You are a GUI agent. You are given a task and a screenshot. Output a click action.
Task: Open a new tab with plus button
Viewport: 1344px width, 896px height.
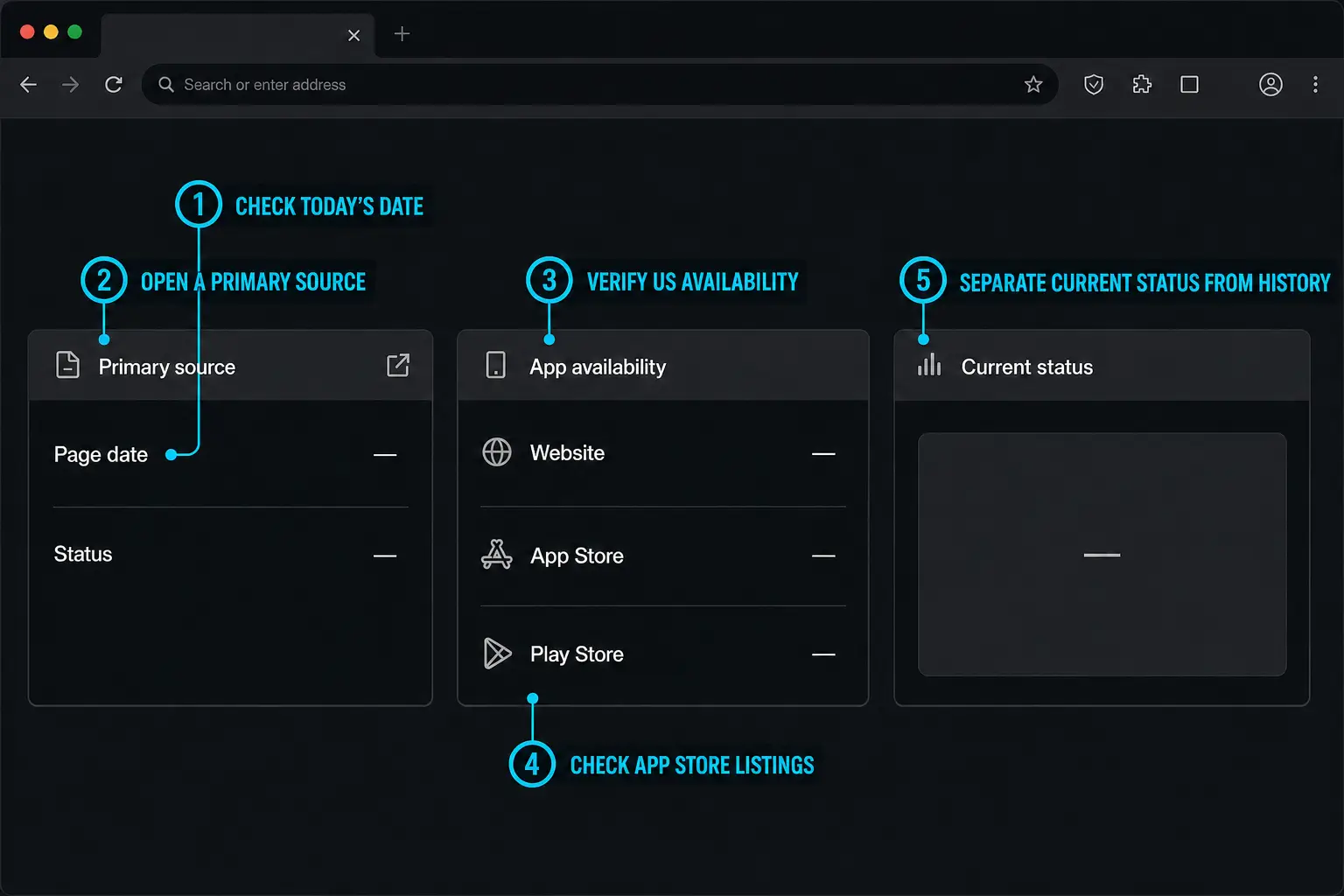coord(402,34)
